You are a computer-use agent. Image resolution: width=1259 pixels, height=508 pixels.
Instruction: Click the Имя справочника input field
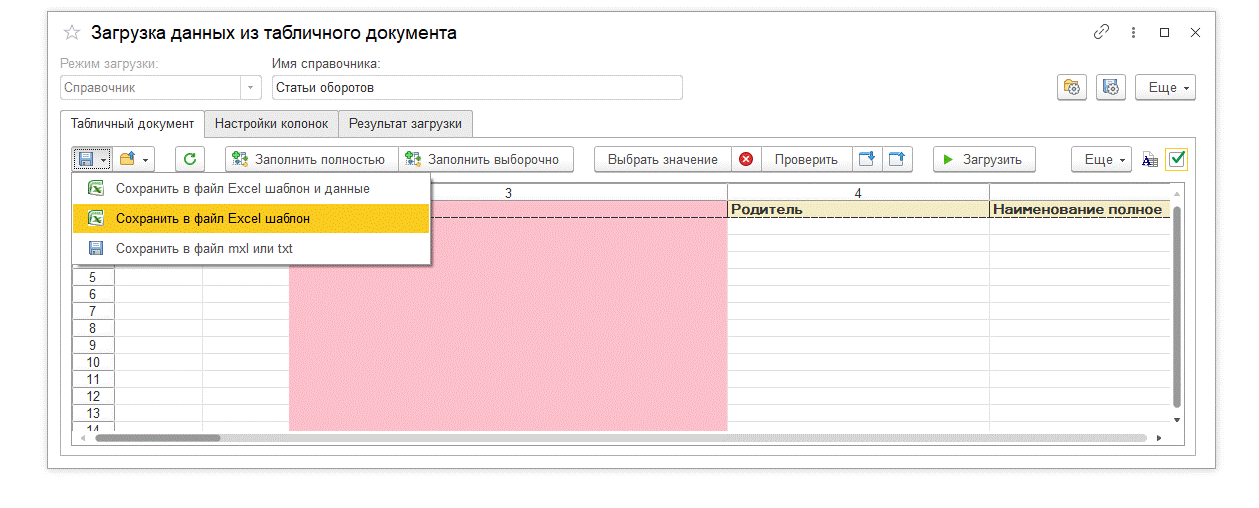tap(476, 88)
